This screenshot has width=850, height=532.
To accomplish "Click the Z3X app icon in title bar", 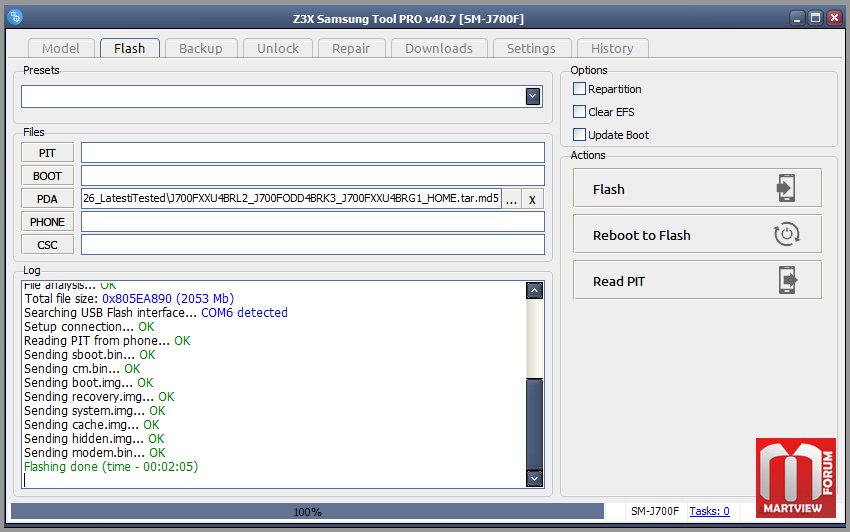I will 15,17.
